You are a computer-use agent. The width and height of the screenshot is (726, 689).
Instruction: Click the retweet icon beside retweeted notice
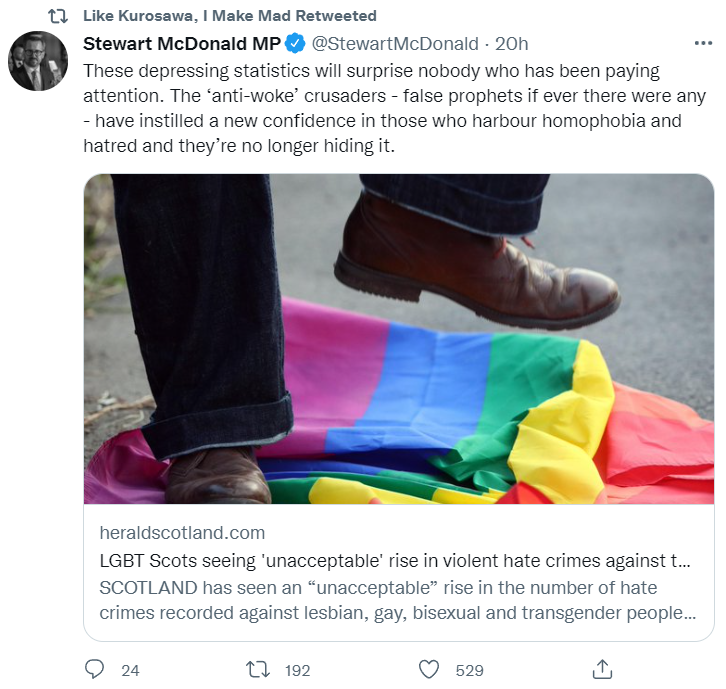[x=58, y=16]
